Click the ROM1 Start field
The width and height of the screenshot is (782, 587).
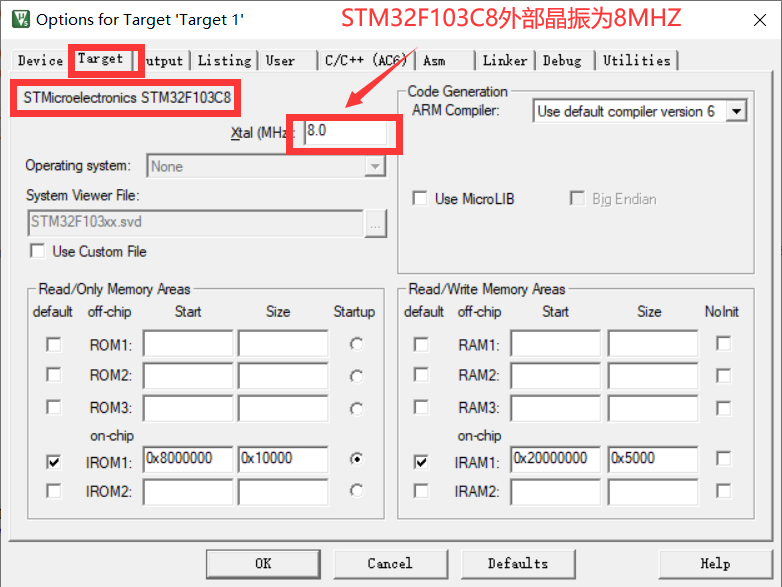pyautogui.click(x=188, y=344)
